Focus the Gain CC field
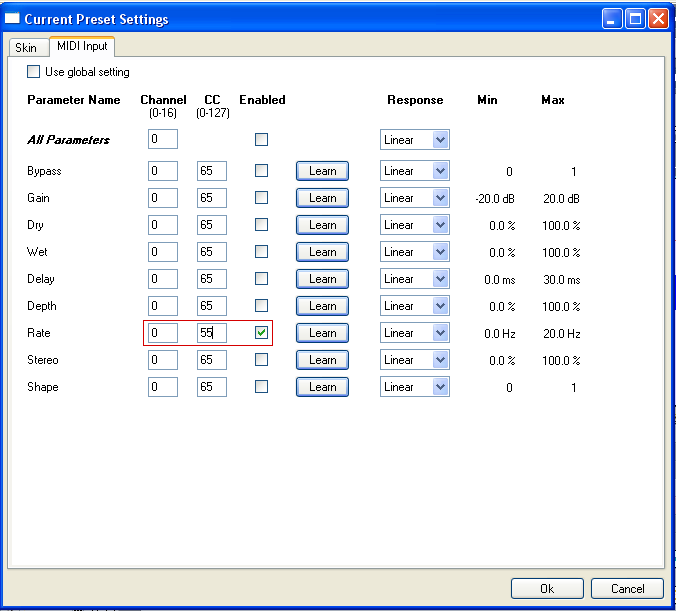This screenshot has height=611, width=676. coord(212,198)
